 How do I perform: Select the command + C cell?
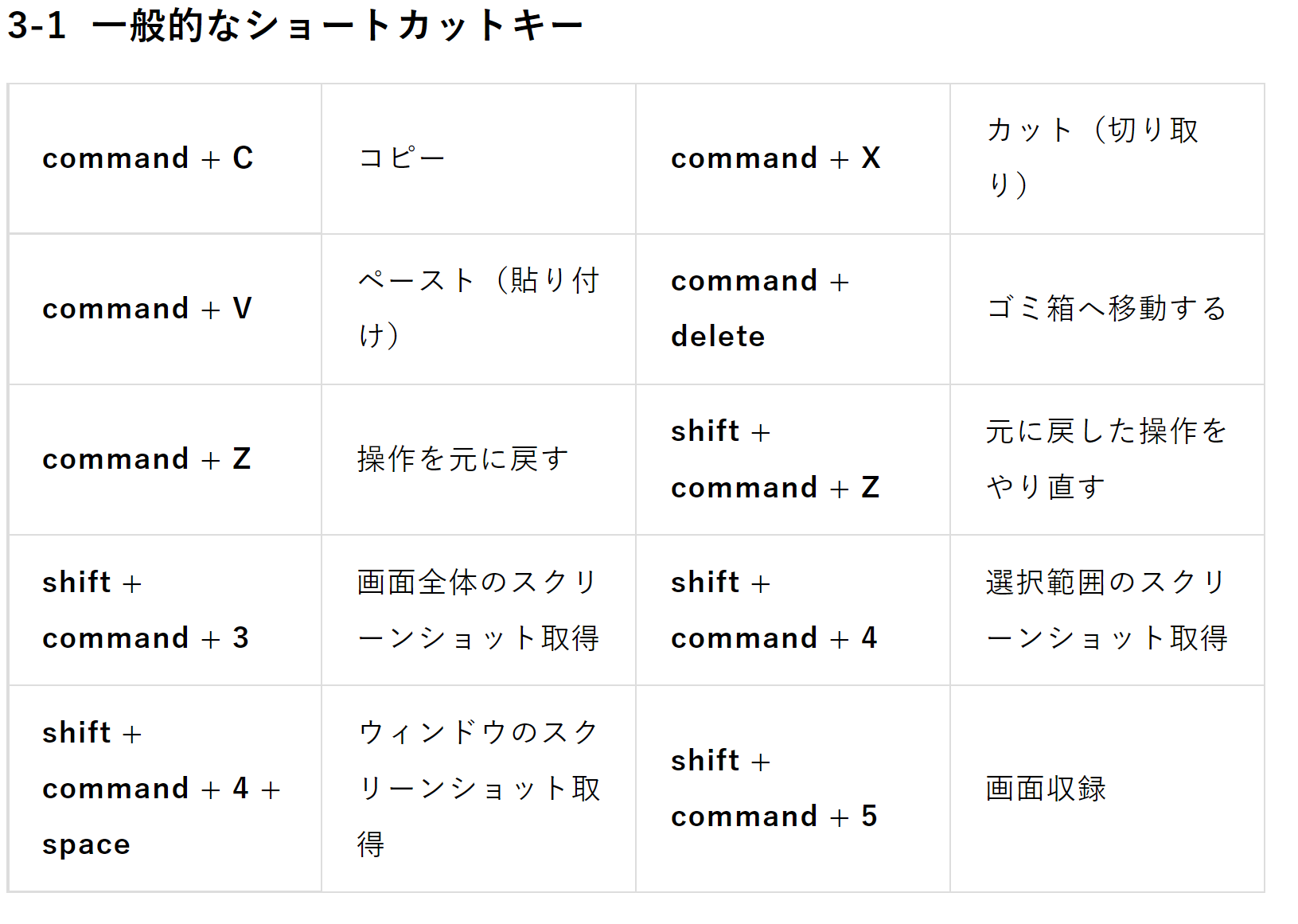tap(165, 158)
